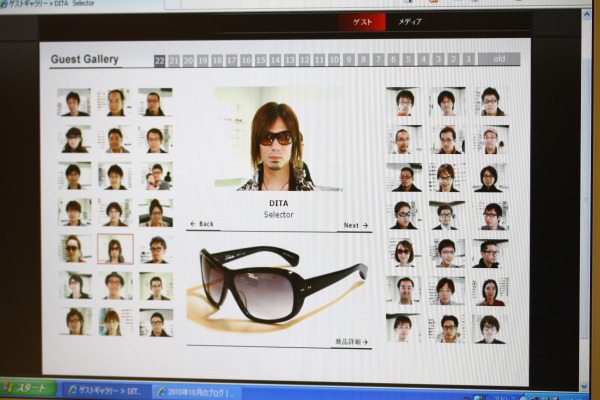600x400 pixels.
Task: Open gallery page 4
Action: (424, 59)
